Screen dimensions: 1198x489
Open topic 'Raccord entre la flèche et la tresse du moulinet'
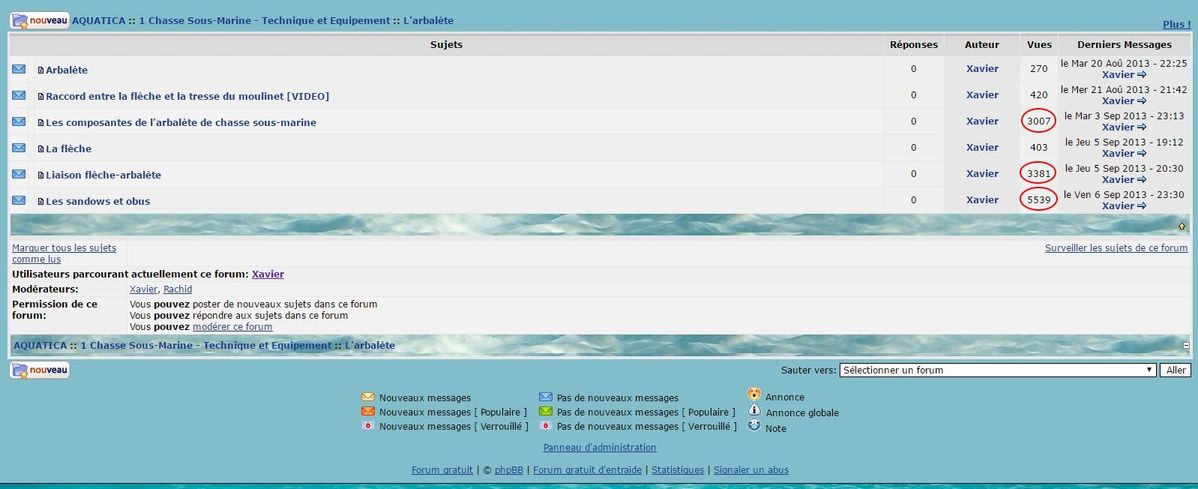(187, 96)
